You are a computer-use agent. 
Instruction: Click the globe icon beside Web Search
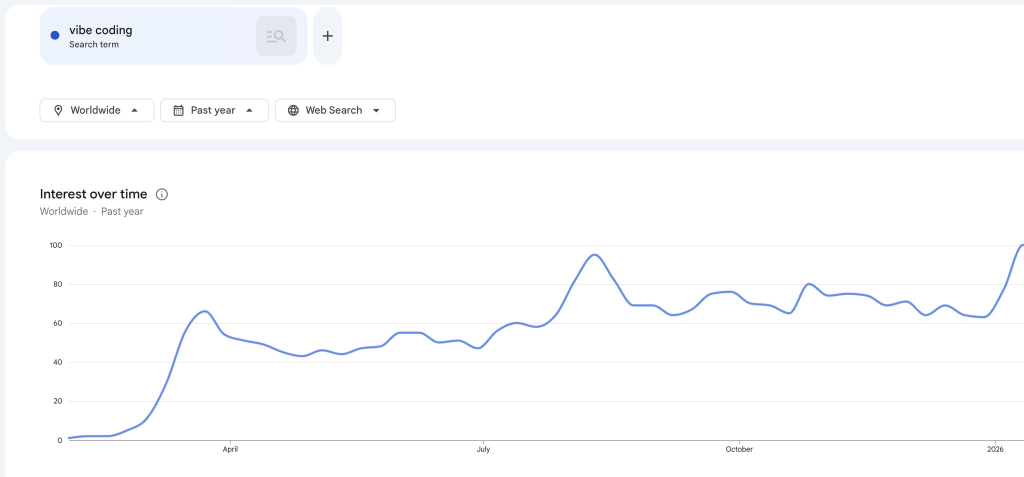(x=293, y=110)
